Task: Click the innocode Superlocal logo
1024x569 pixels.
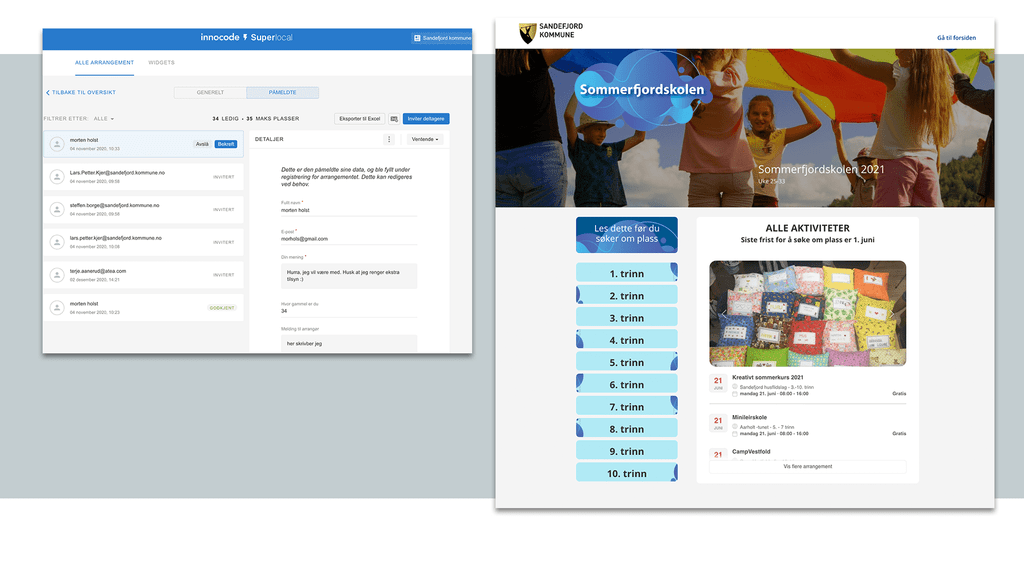Action: coord(246,37)
